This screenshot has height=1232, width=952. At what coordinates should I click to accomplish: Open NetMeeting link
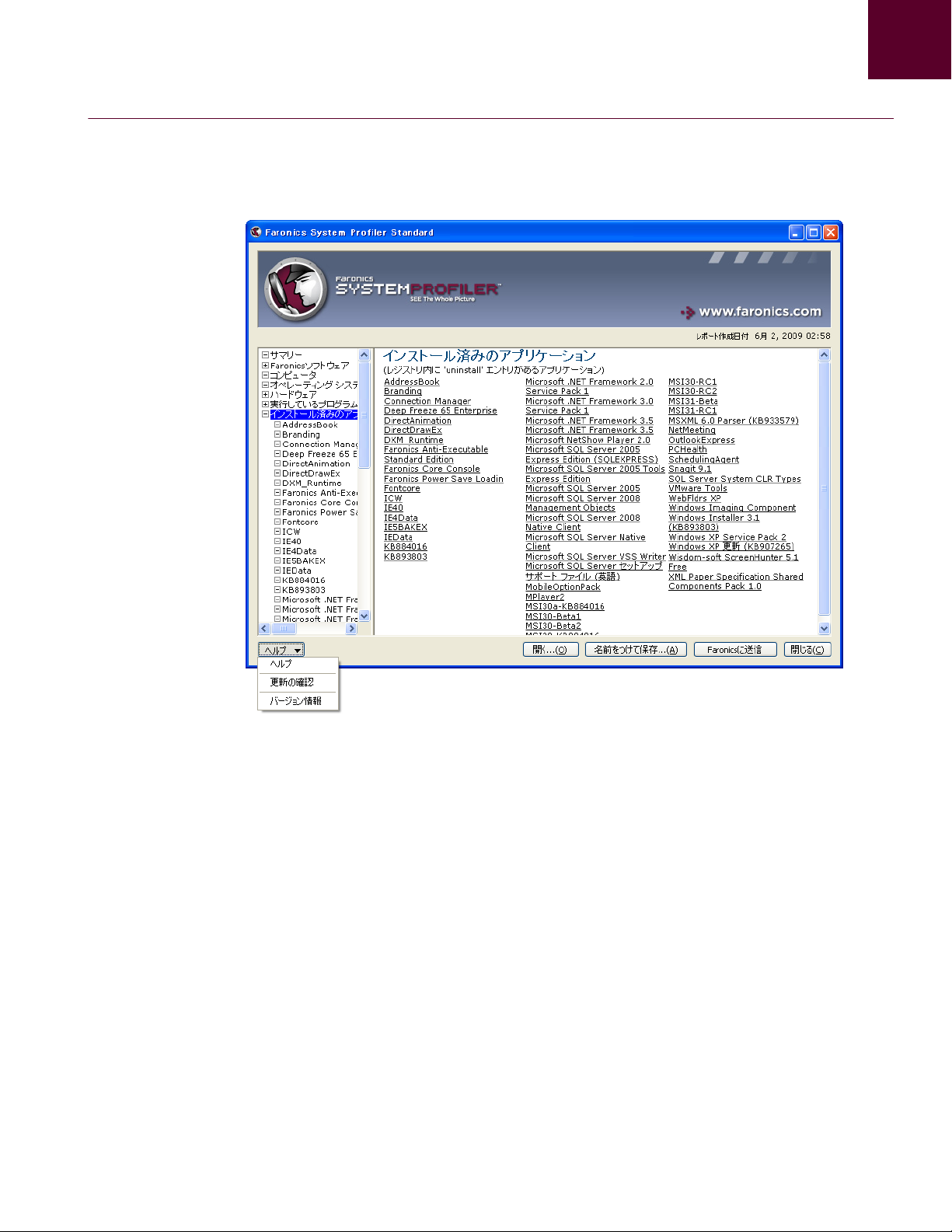pos(692,430)
